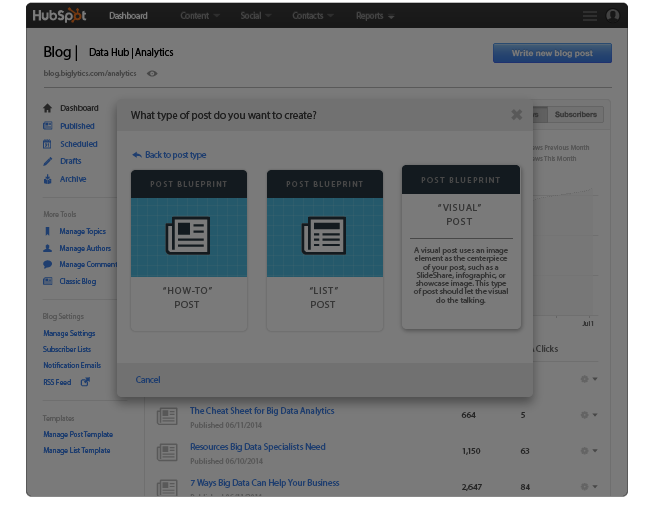
Task: Click the Archive icon in sidebar
Action: point(48,179)
